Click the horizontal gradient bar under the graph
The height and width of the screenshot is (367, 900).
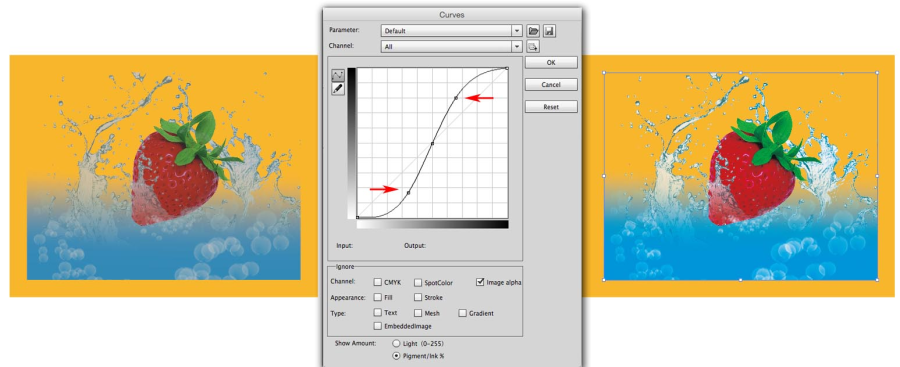tap(432, 224)
